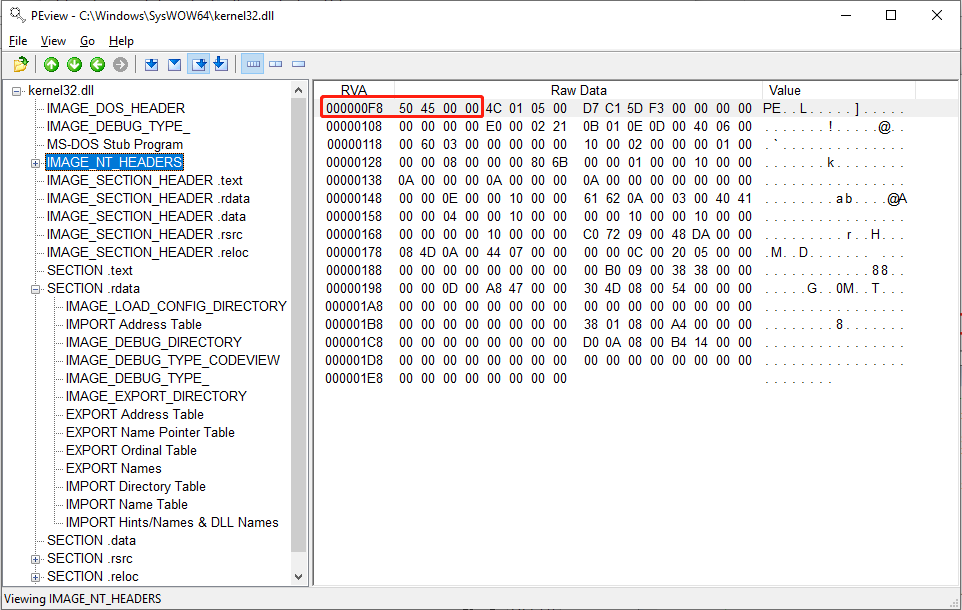Select IMAGE_DOS_HEADER in the tree
This screenshot has width=962, height=610.
point(115,108)
